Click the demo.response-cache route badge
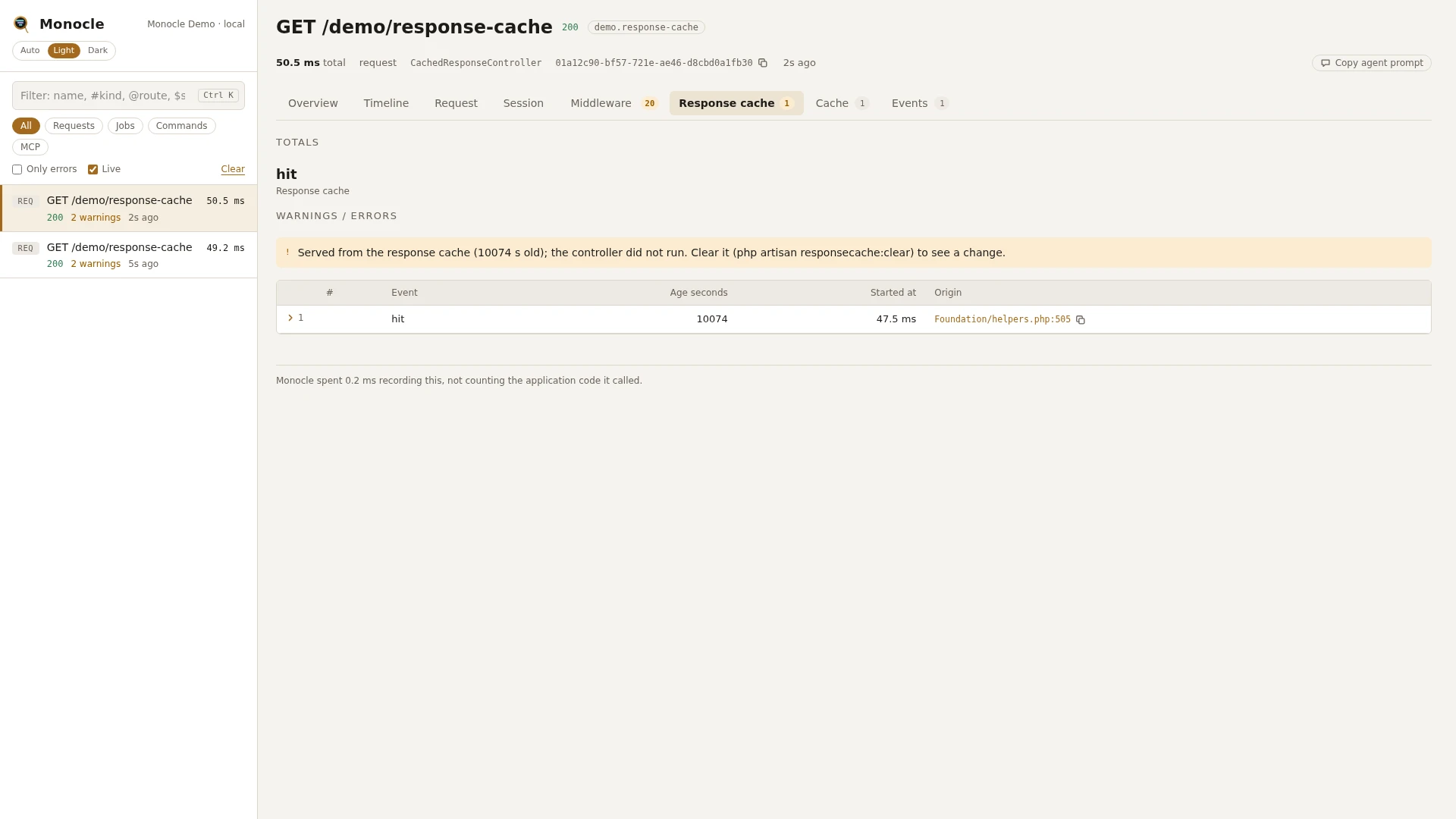Viewport: 1456px width, 819px height. click(646, 27)
